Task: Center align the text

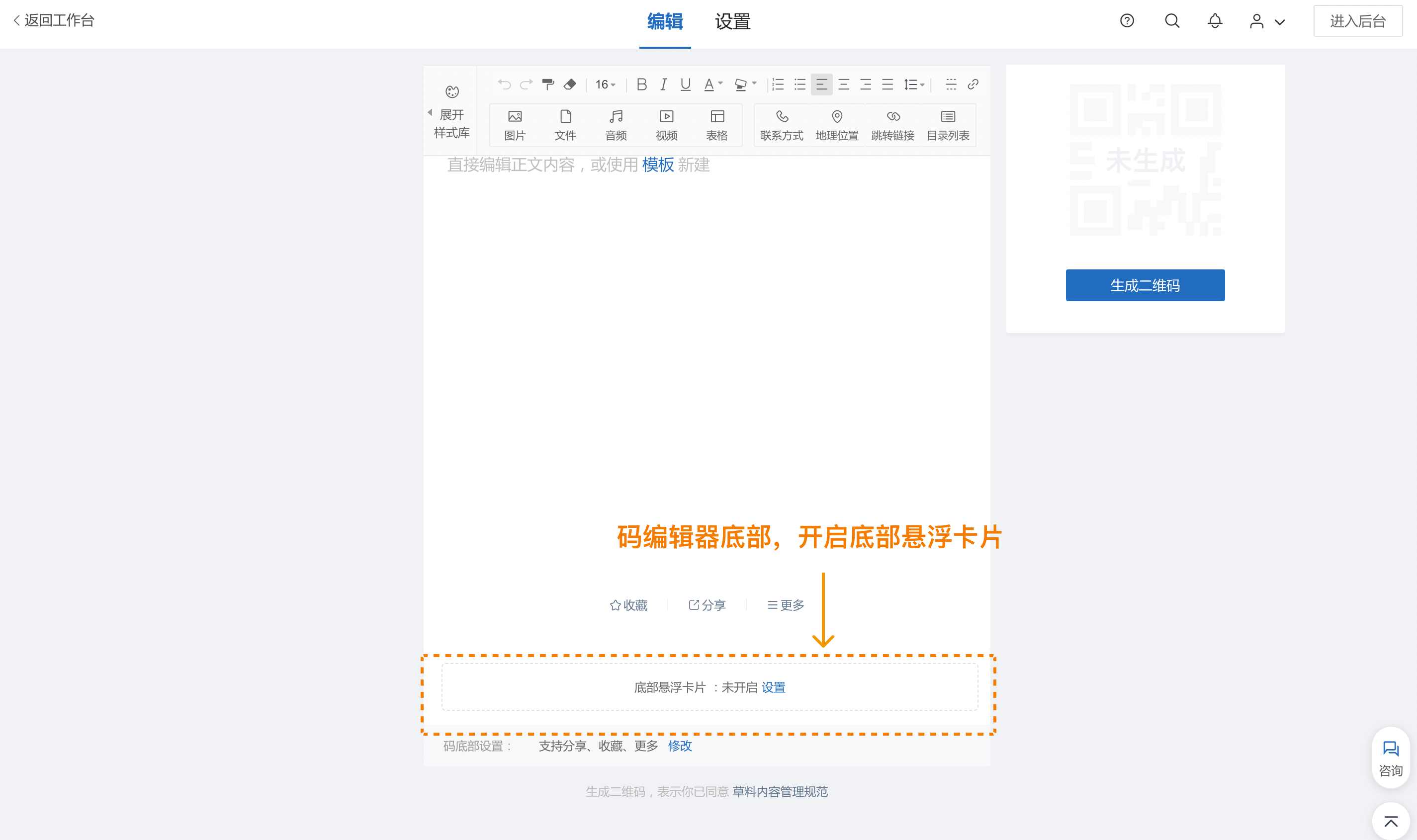Action: [844, 84]
